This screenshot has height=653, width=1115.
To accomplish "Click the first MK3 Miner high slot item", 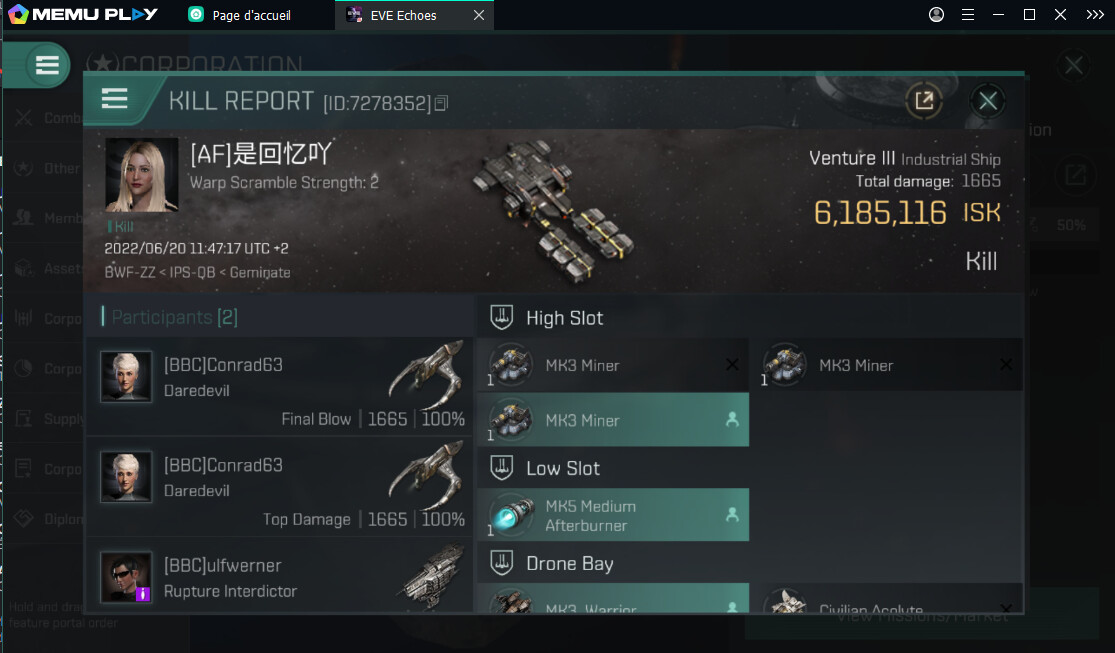I will pyautogui.click(x=613, y=365).
